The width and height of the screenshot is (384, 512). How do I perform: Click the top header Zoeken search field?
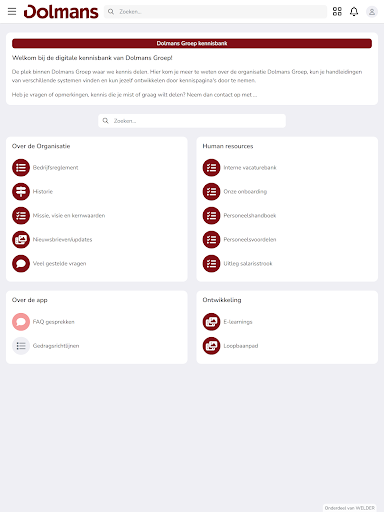215,12
